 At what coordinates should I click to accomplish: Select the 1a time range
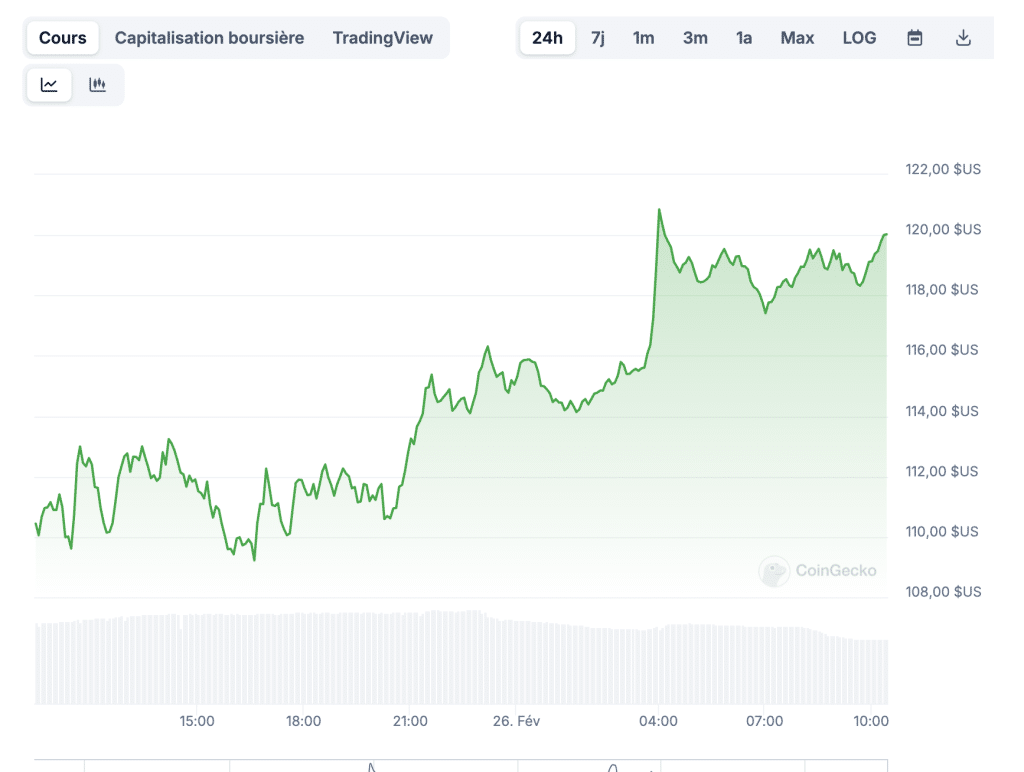(x=744, y=38)
